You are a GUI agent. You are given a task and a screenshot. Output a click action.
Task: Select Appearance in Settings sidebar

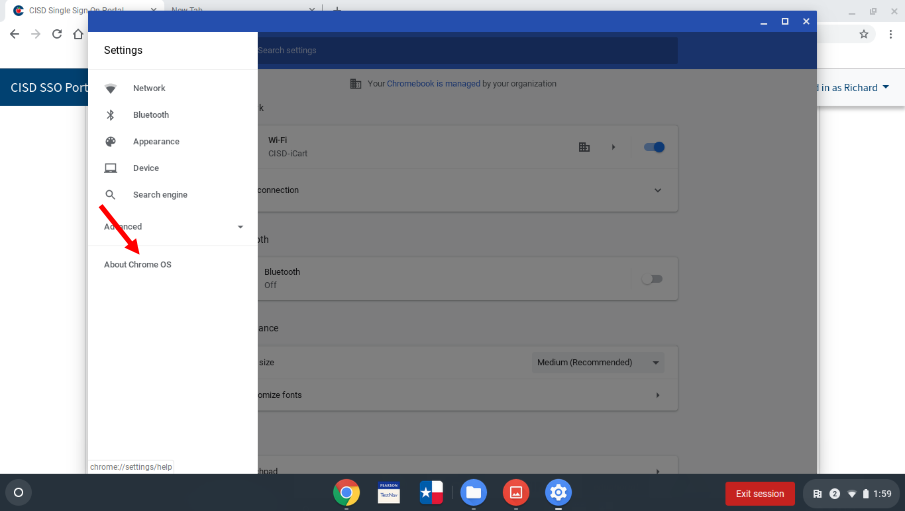tap(156, 142)
